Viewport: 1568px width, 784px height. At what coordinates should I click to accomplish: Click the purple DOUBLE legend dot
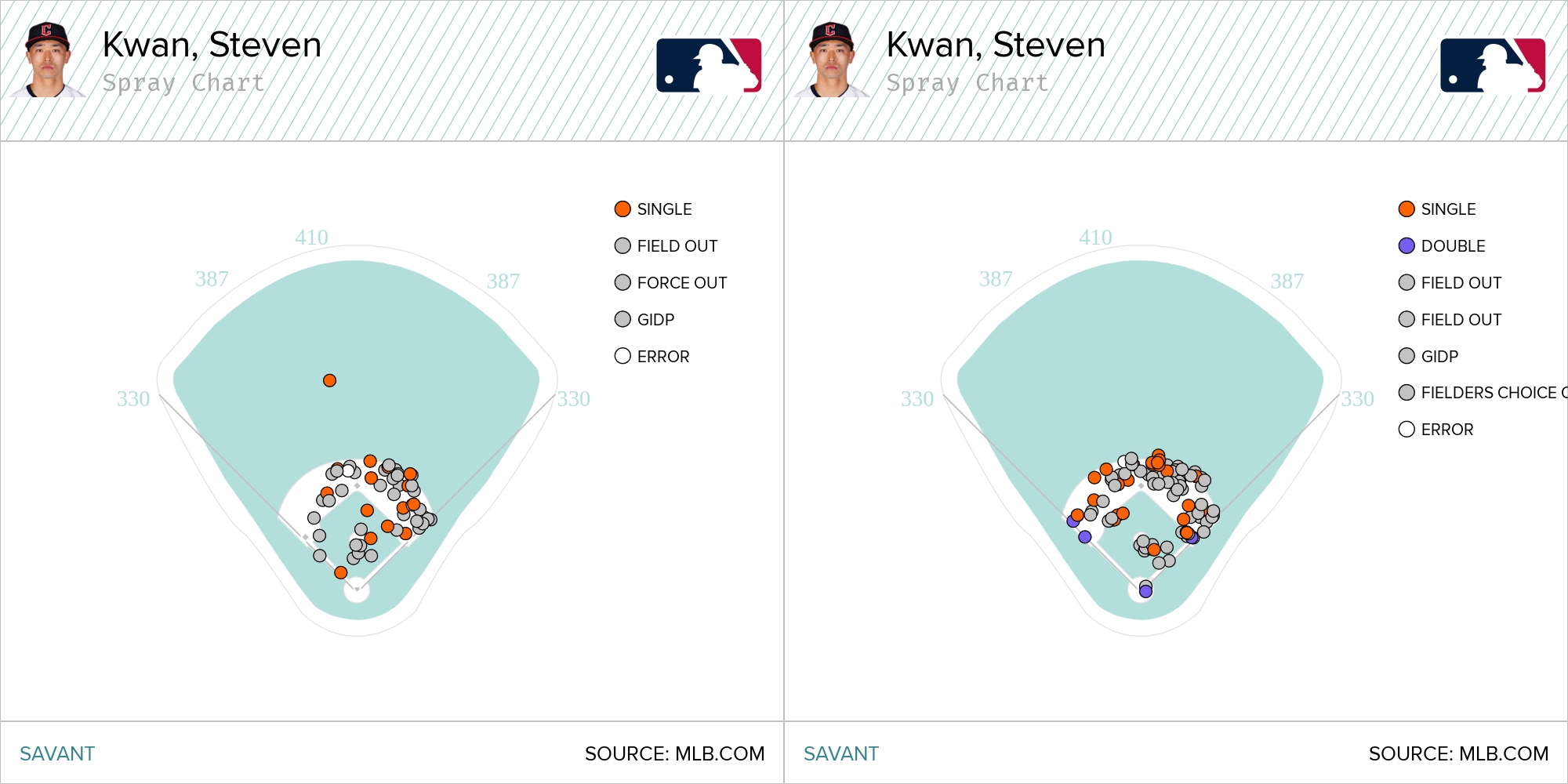[x=1406, y=246]
